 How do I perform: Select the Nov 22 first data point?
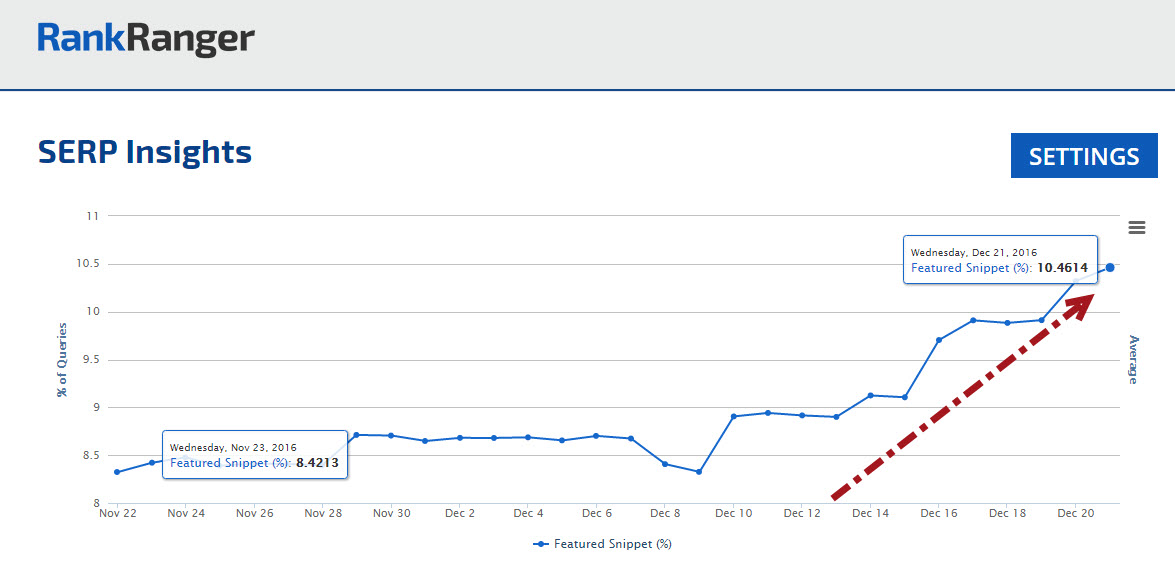(x=118, y=472)
